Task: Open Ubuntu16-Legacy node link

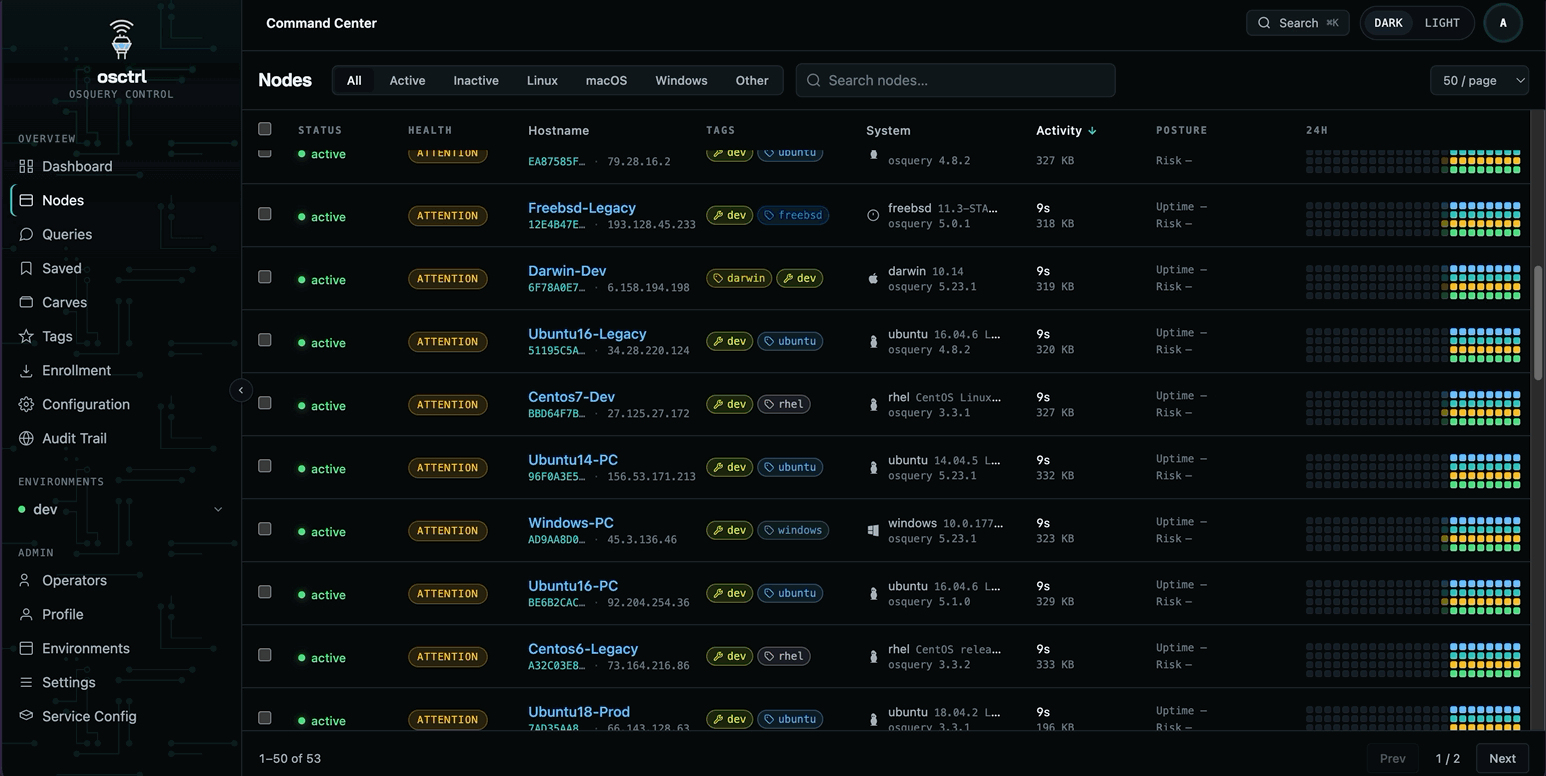Action: (587, 334)
